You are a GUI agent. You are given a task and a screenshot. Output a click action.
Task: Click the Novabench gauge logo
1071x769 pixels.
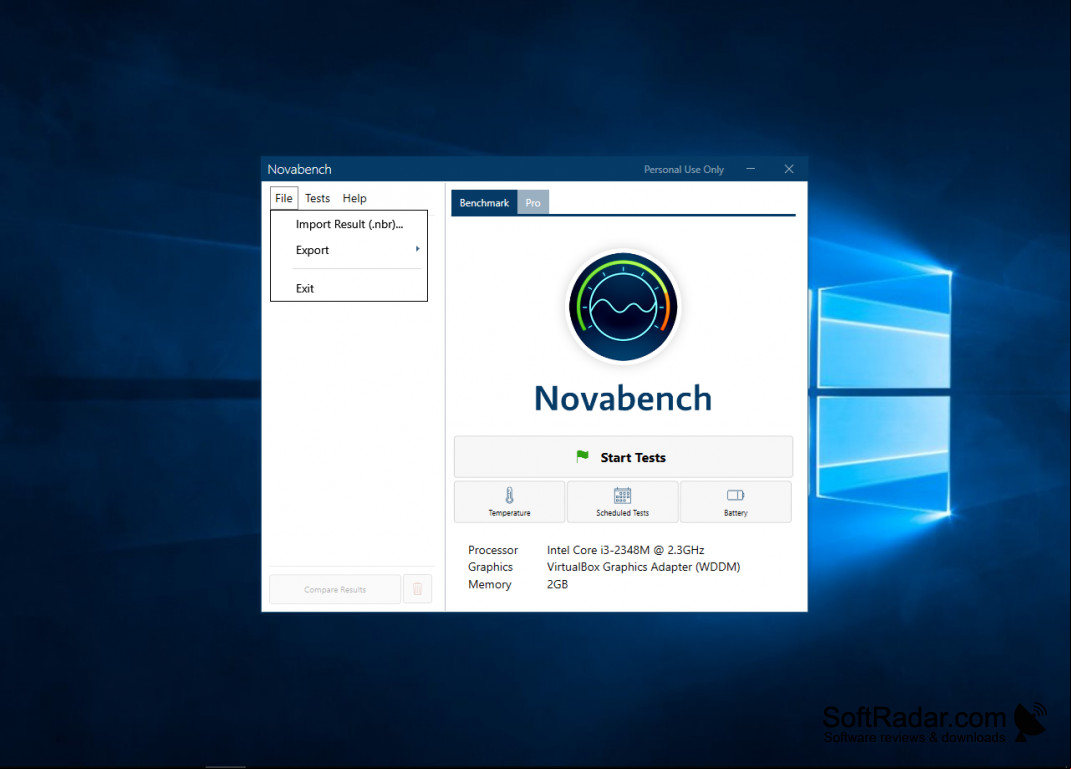(623, 307)
